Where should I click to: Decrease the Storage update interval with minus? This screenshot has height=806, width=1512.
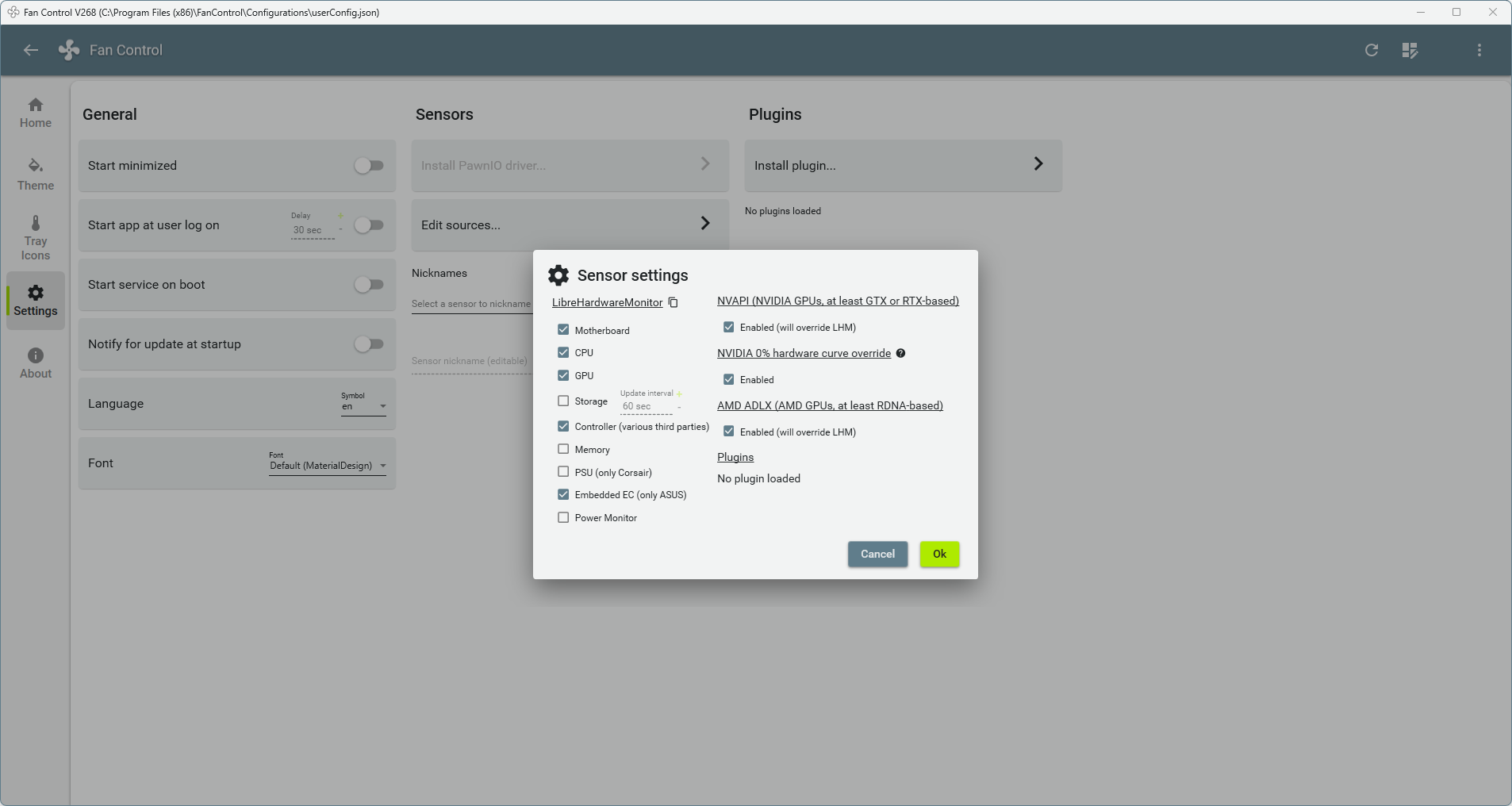(x=679, y=407)
